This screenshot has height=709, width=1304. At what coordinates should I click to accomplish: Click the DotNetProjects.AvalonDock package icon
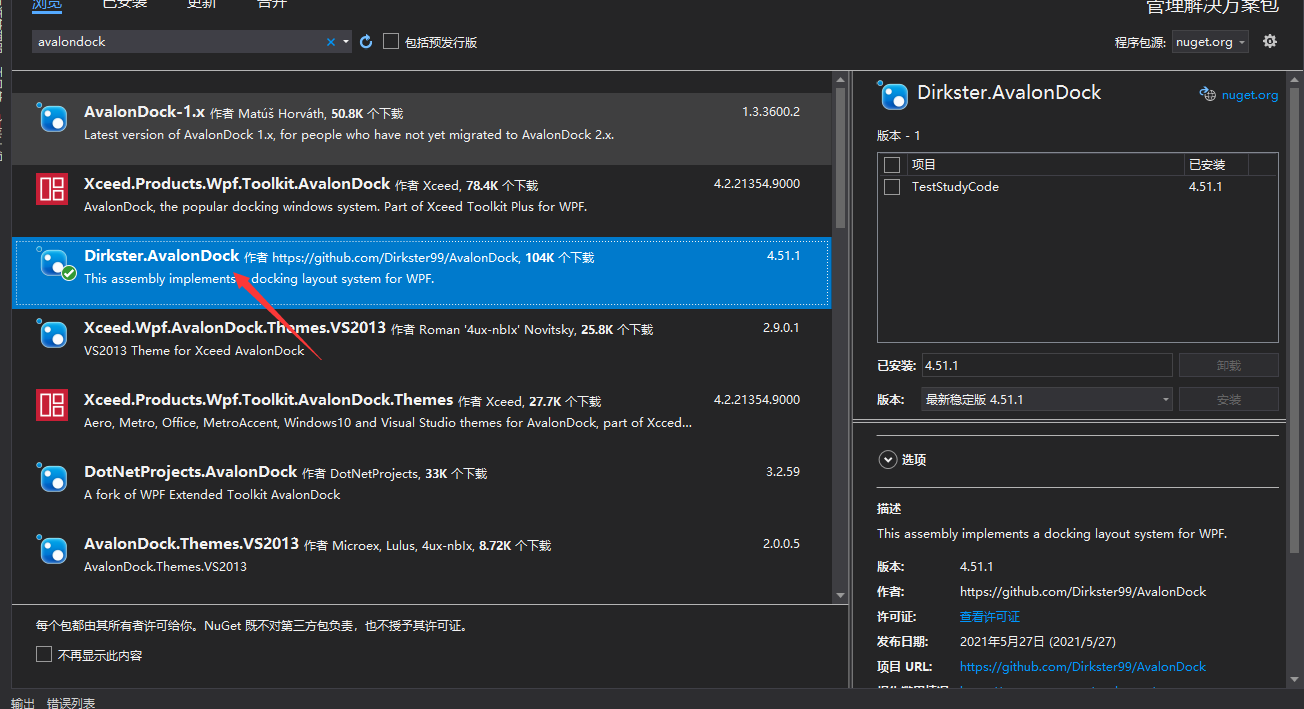pos(52,479)
